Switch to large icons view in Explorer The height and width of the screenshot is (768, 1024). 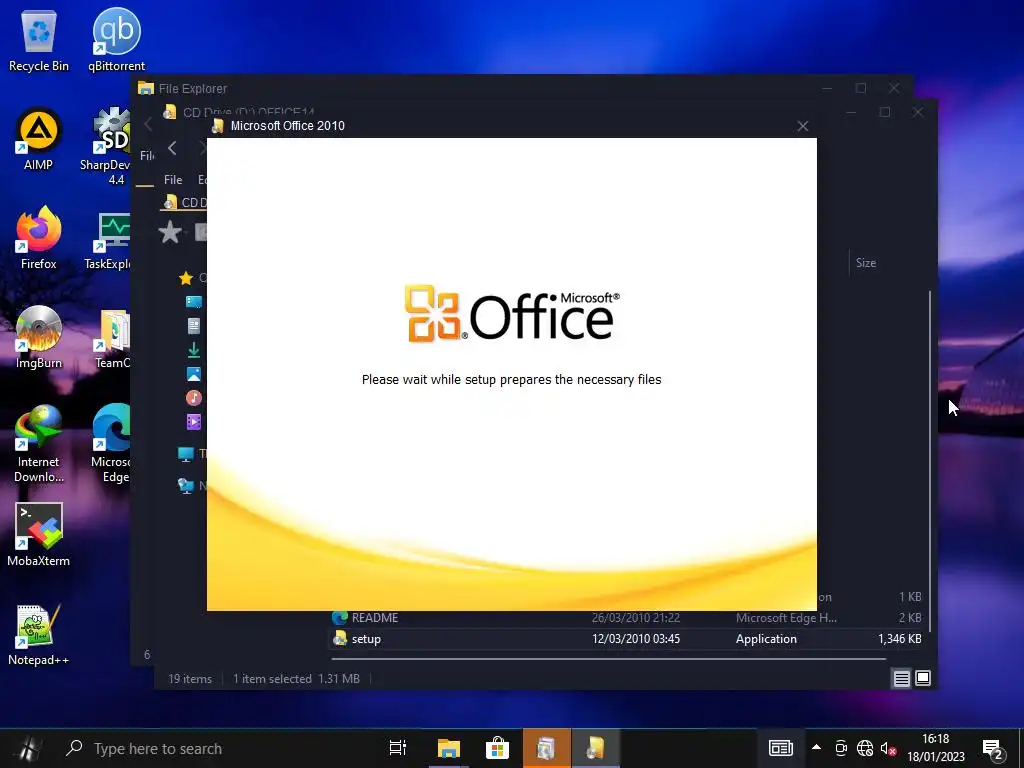pos(923,679)
